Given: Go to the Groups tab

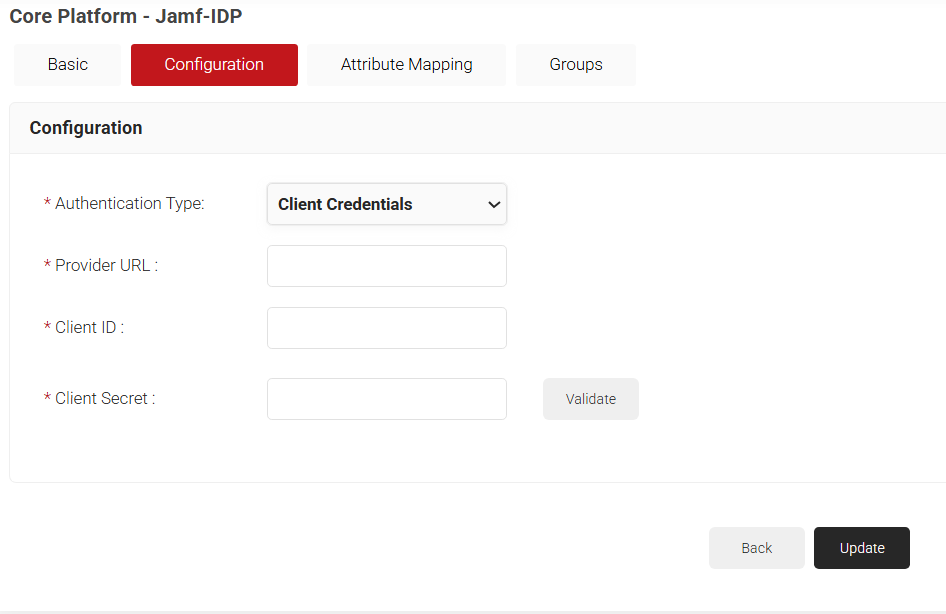Looking at the screenshot, I should click(575, 65).
